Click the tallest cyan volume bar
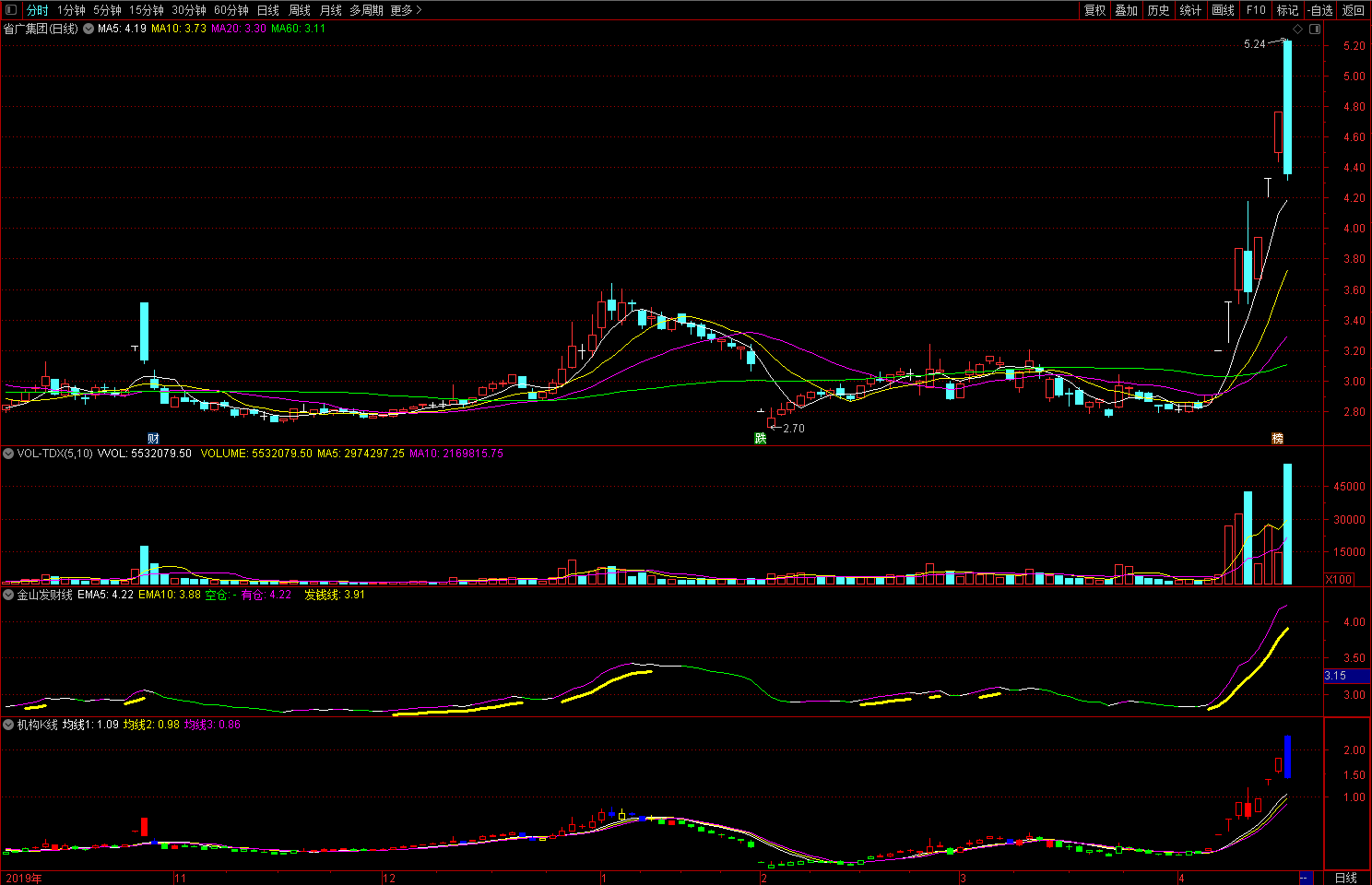The width and height of the screenshot is (1372, 885). click(x=1288, y=525)
